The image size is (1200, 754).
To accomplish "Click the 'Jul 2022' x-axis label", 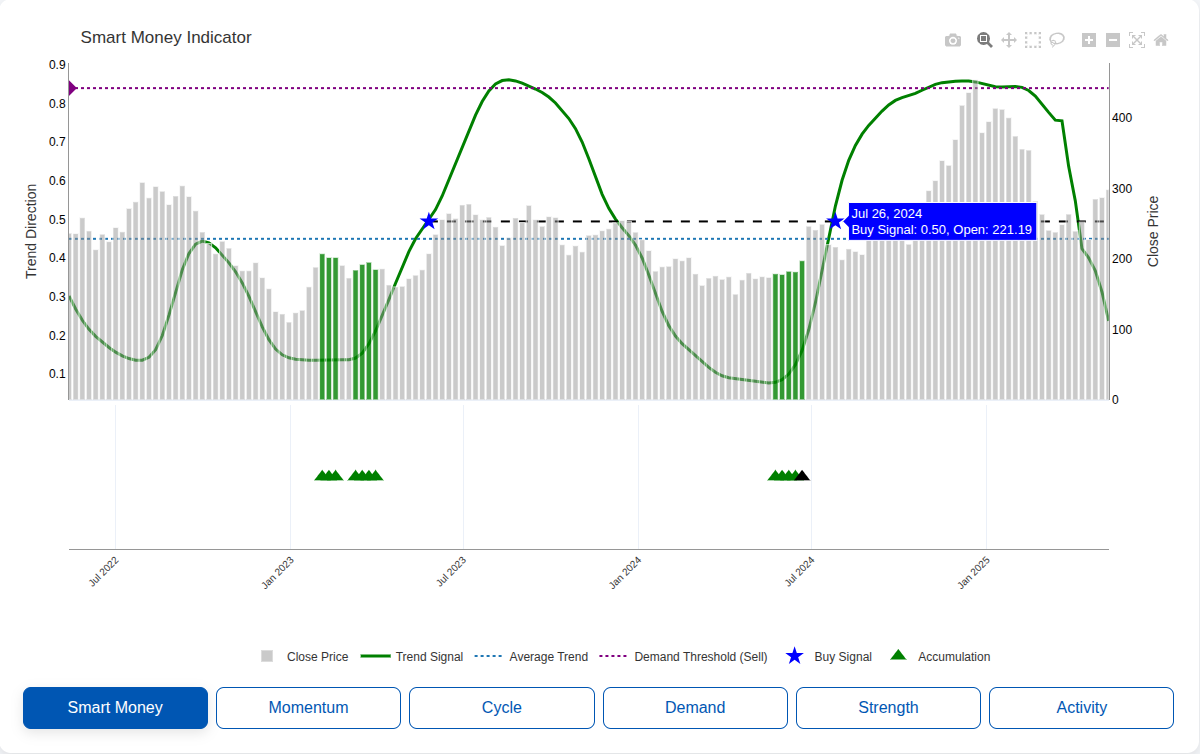I will point(104,570).
